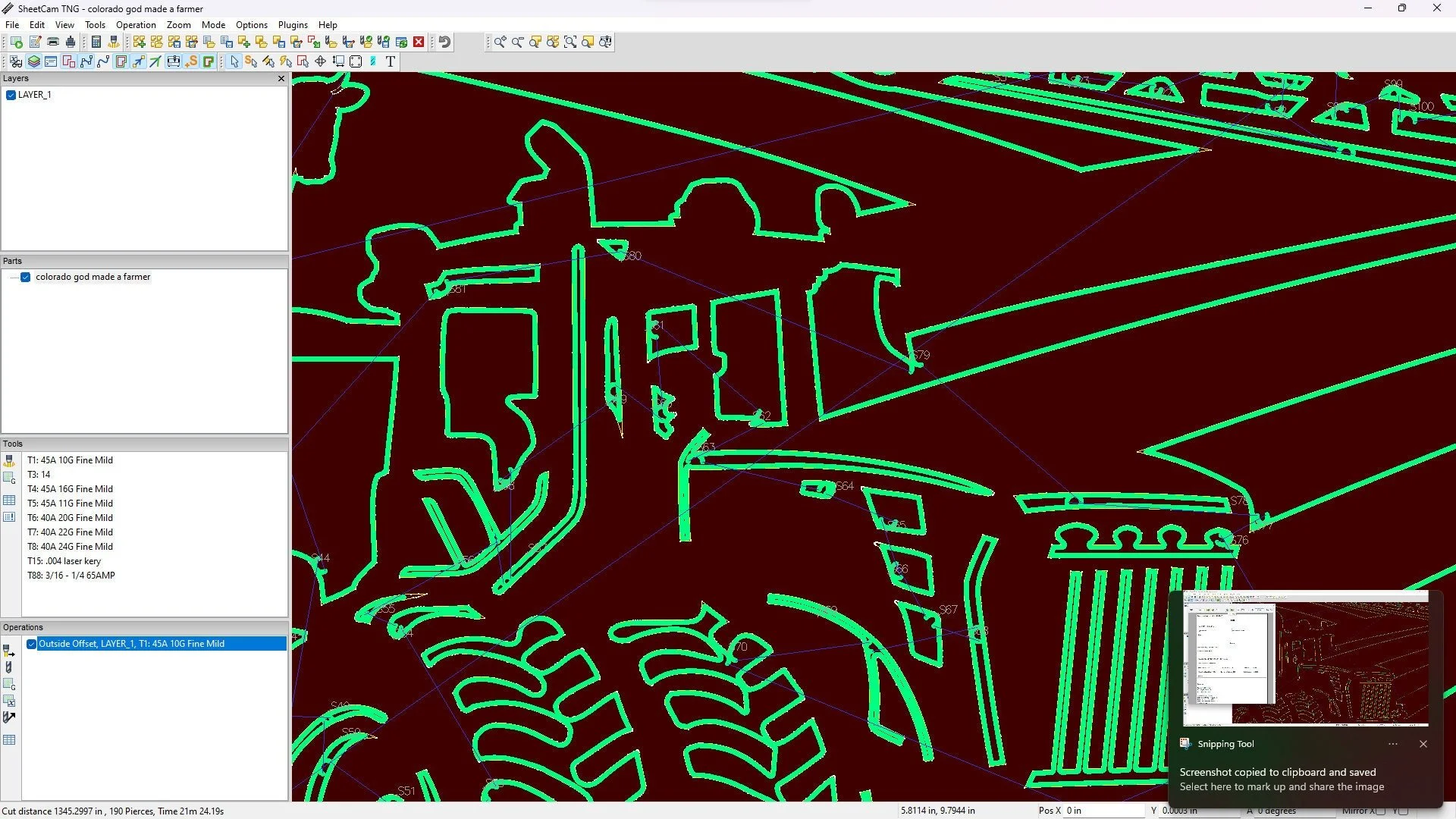Click the print icon in toolbar

53,42
